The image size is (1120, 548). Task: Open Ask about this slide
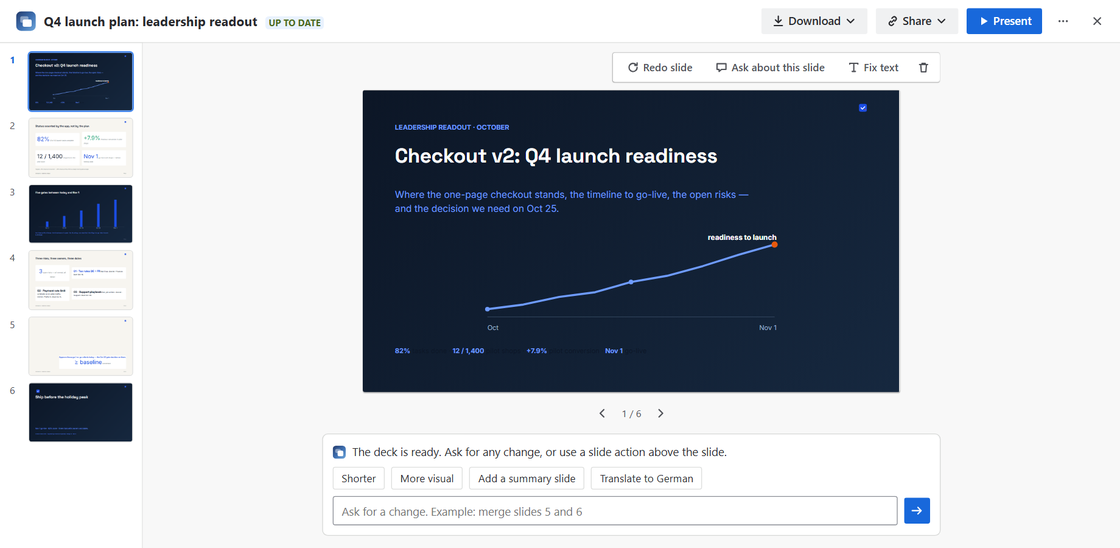[x=770, y=68]
